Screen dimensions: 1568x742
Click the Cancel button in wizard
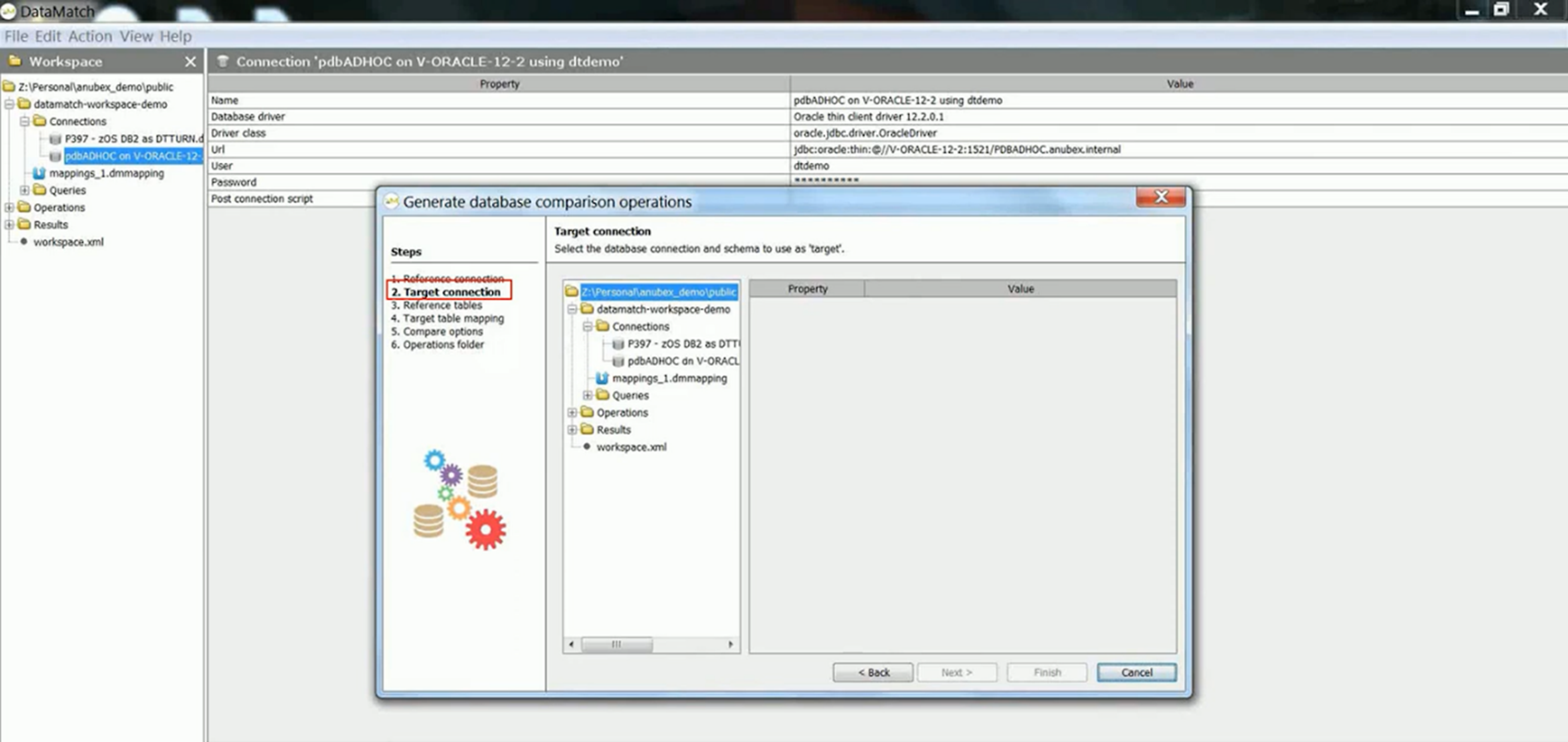point(1136,672)
